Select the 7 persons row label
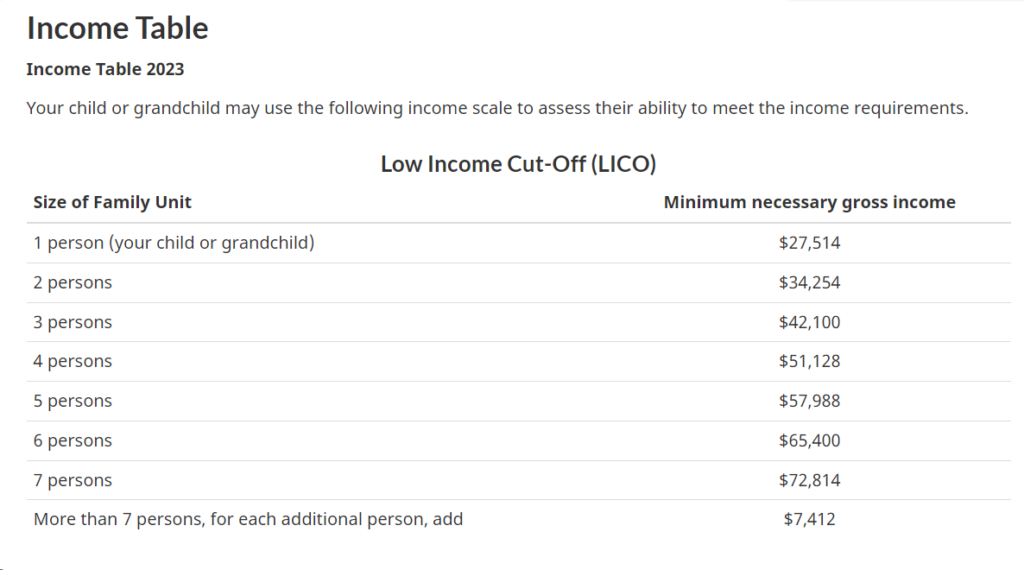The height and width of the screenshot is (570, 1024). 72,480
